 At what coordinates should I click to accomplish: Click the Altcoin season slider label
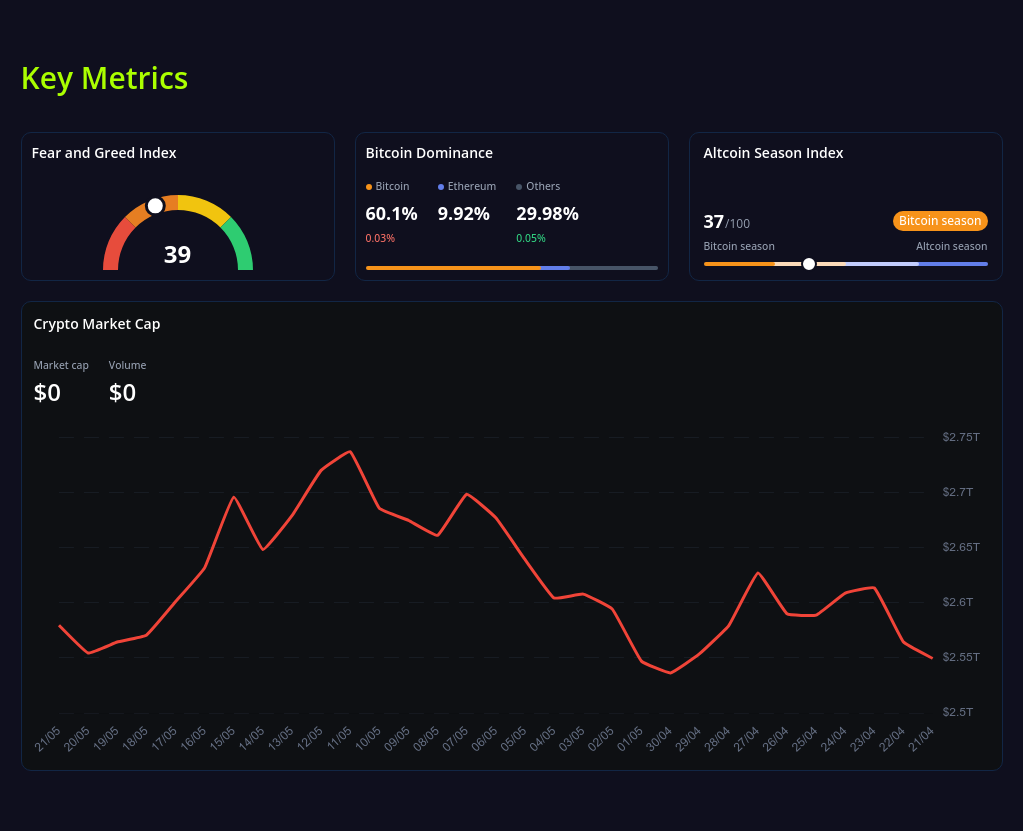point(951,247)
